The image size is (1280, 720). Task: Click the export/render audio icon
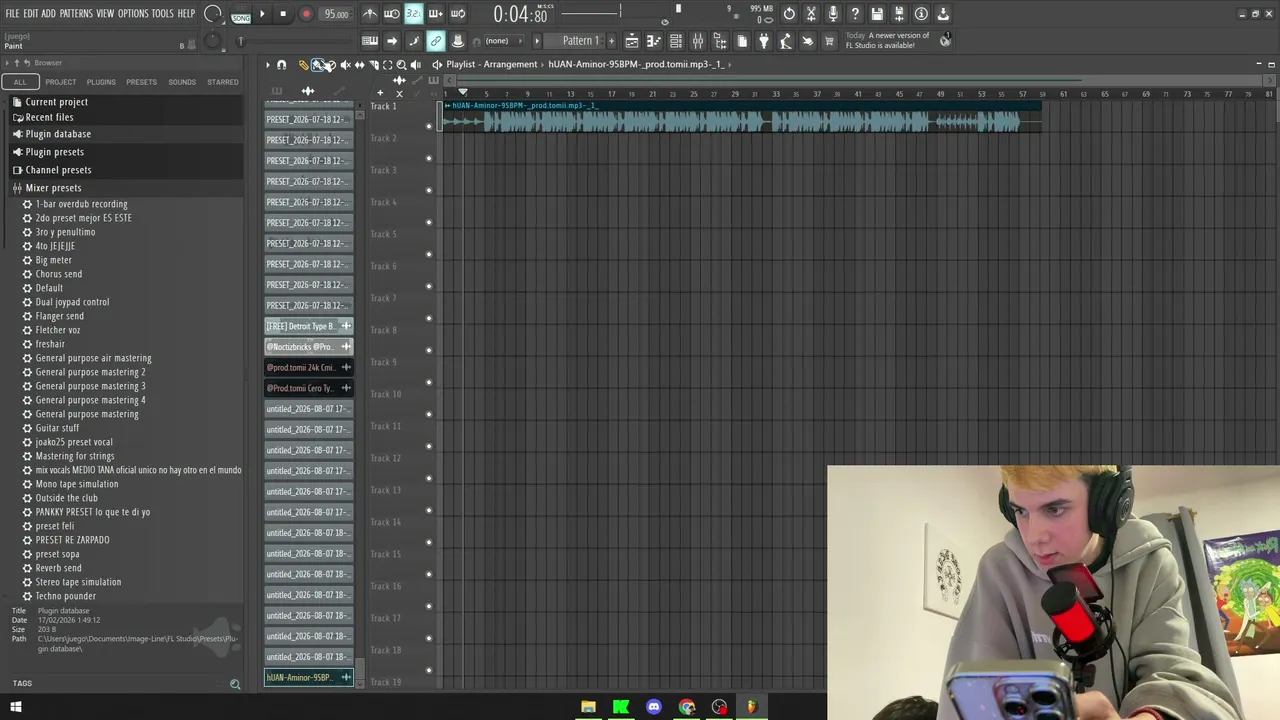point(899,14)
